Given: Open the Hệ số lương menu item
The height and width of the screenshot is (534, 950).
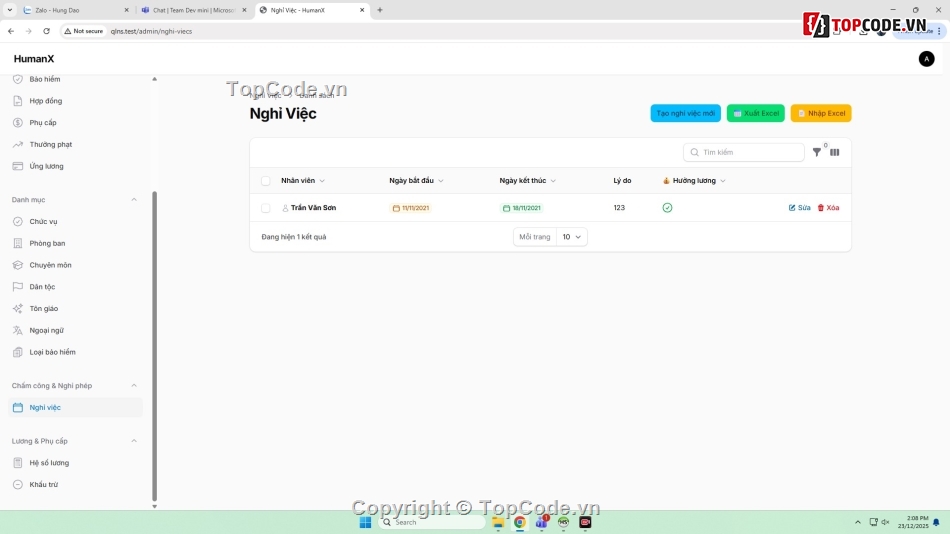Looking at the screenshot, I should (x=76, y=462).
